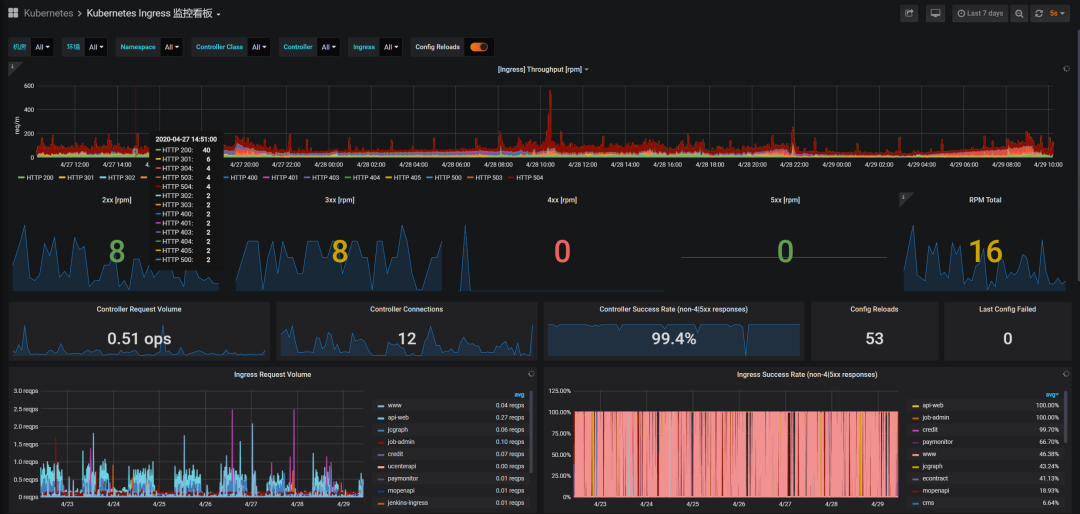Open the dashboards grid icon
Screen dimensions: 1080x514
13,13
